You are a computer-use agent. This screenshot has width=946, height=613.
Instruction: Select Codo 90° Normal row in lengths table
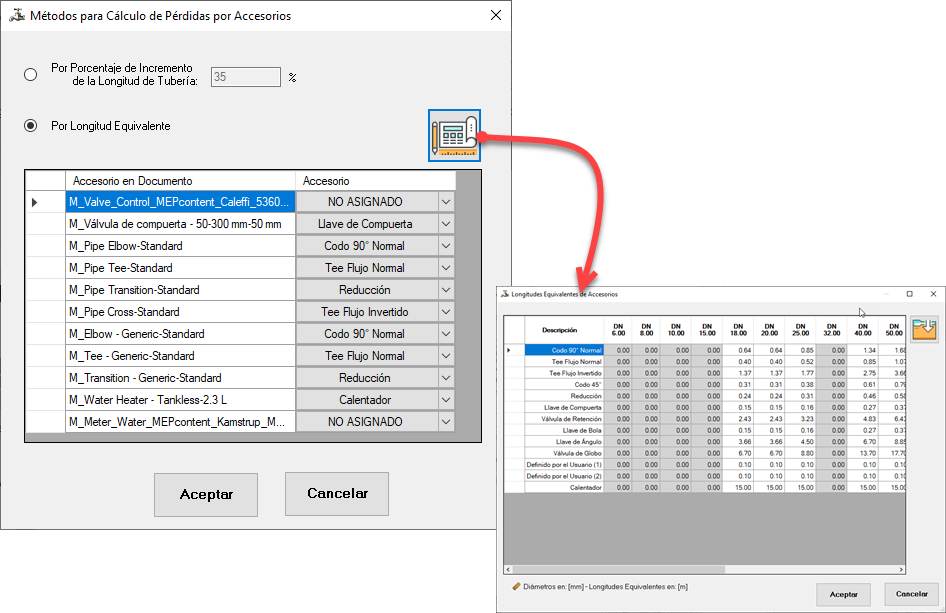pos(564,351)
